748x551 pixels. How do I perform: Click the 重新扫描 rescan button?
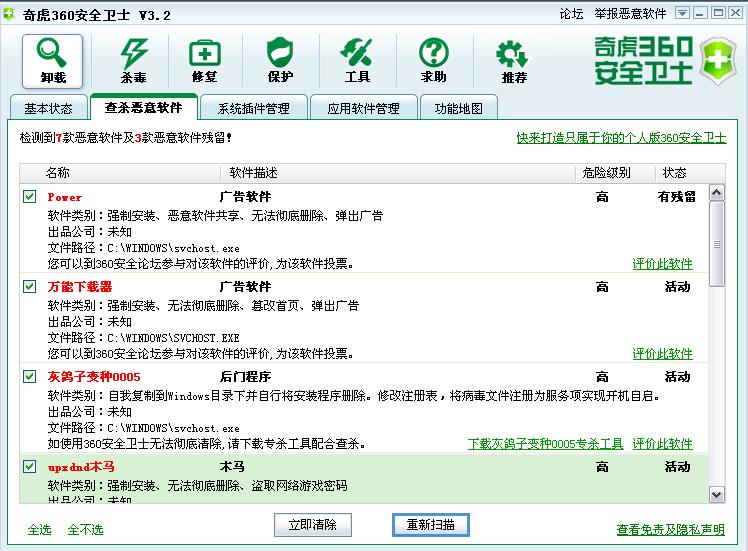431,525
